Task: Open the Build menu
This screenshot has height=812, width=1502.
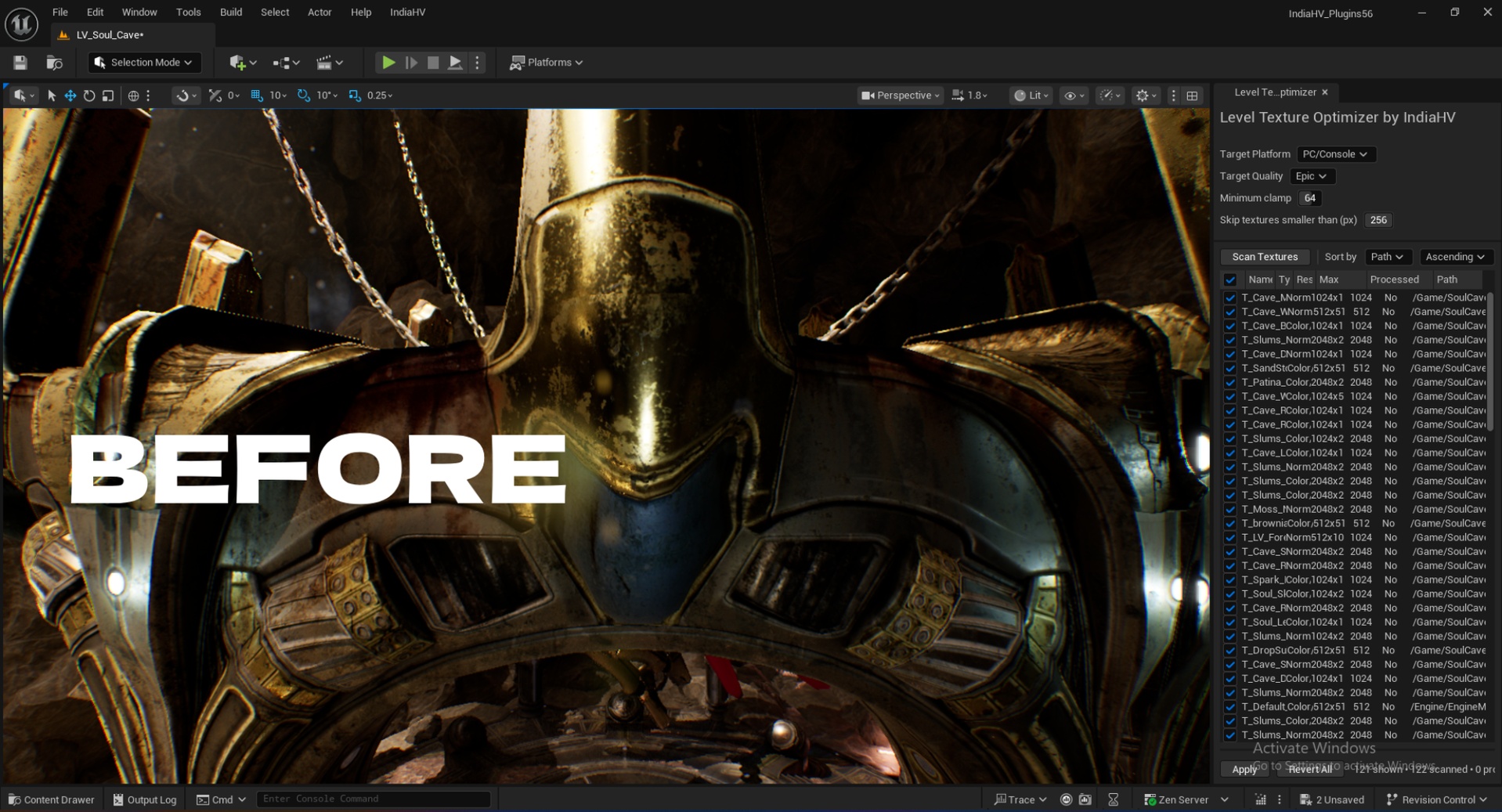Action: [x=231, y=13]
